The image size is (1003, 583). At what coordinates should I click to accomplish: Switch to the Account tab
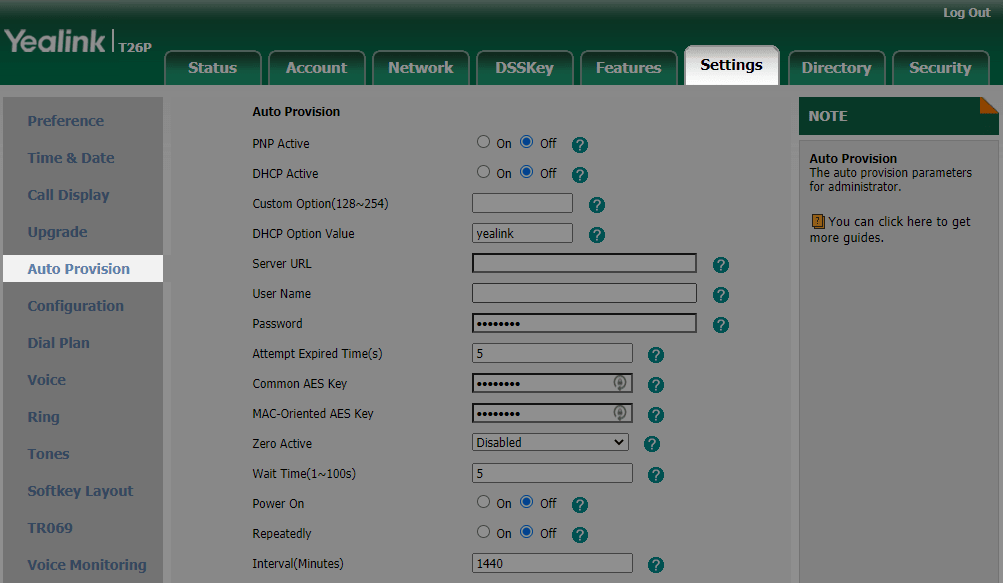[x=317, y=68]
